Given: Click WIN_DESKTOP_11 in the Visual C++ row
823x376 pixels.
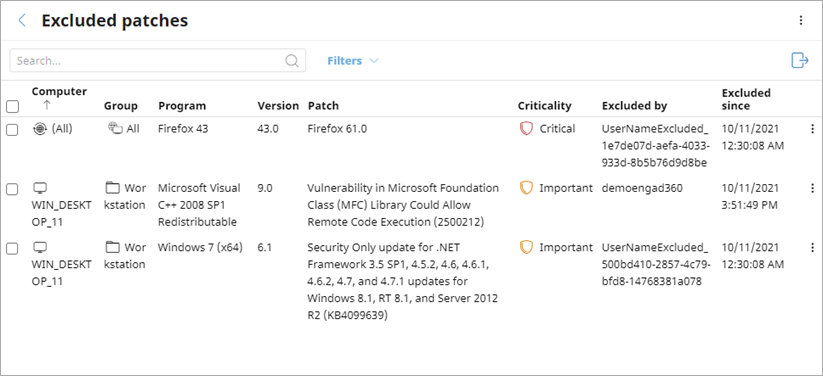Looking at the screenshot, I should click(61, 213).
